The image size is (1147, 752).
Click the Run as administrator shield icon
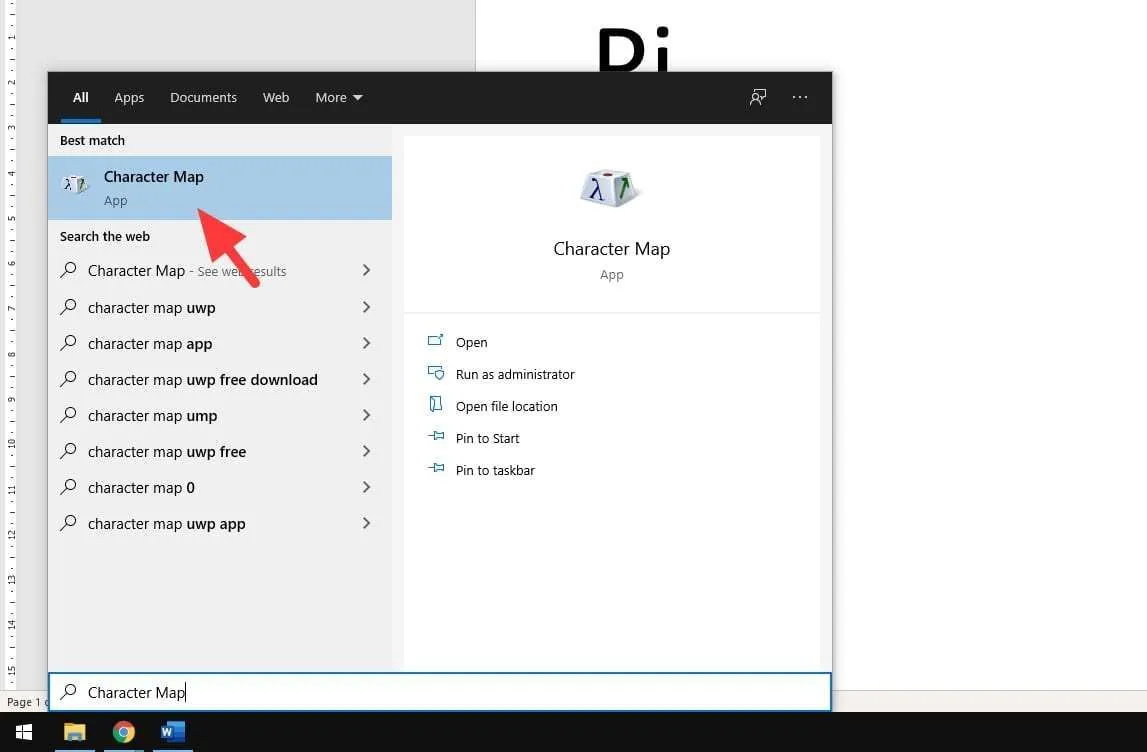436,373
